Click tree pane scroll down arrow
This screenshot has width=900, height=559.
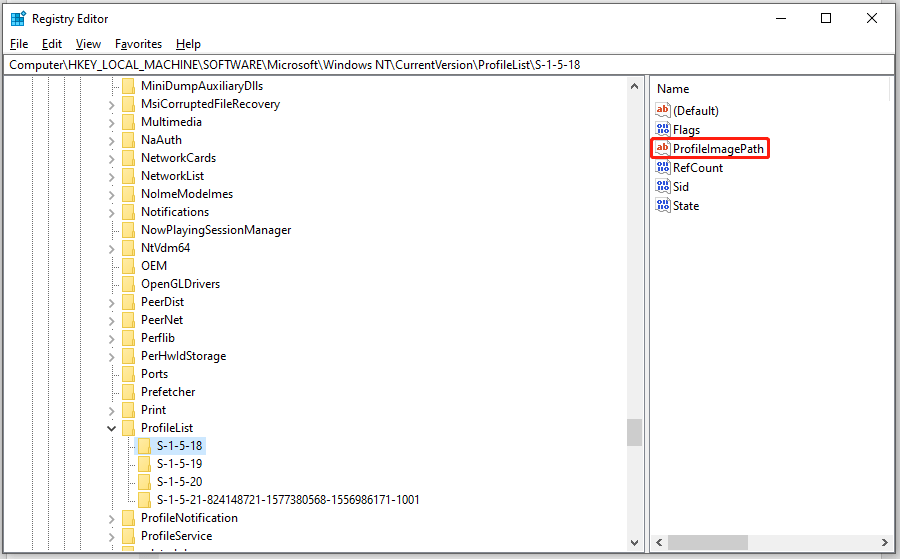point(634,542)
